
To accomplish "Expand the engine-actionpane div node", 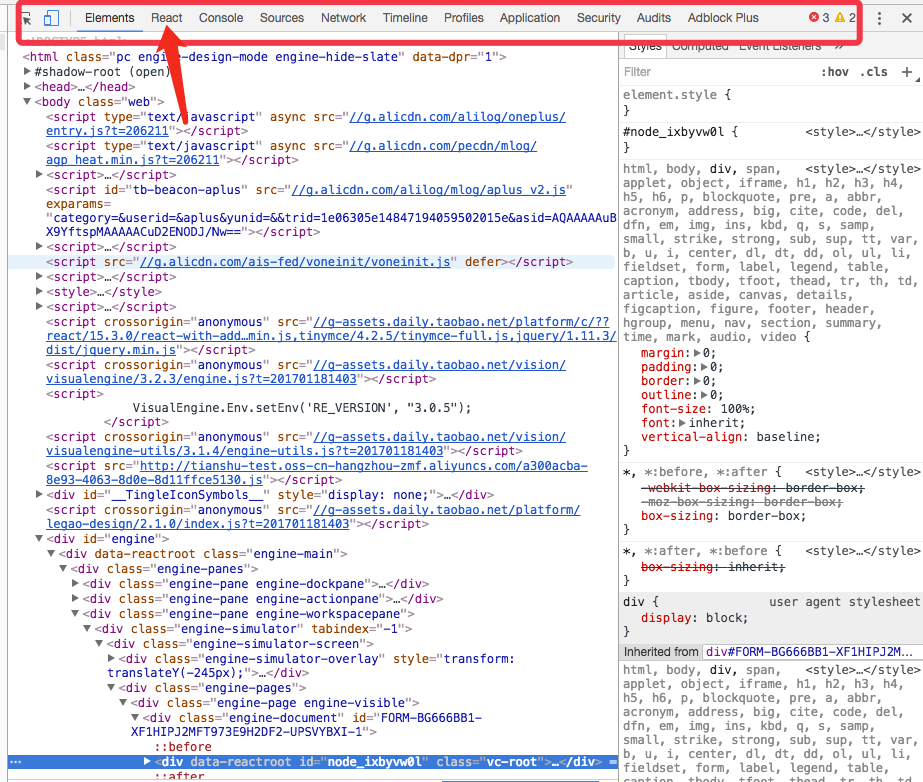I will 75,598.
